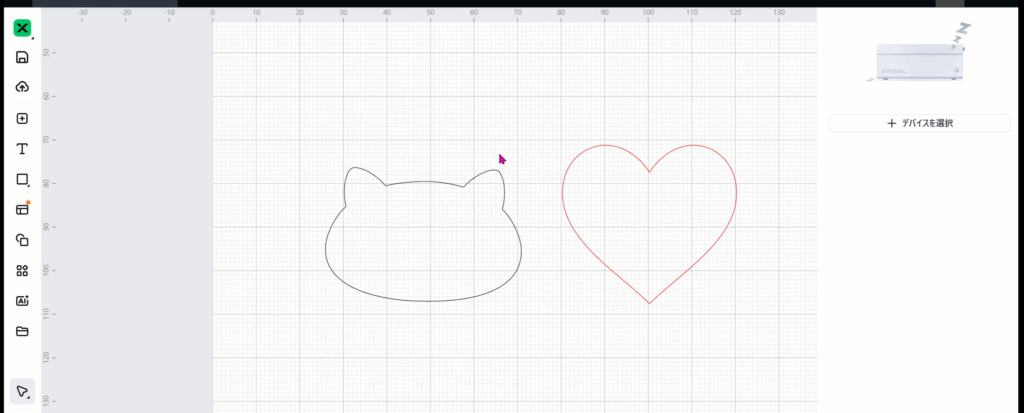Open the folder projects icon
This screenshot has height=413, width=1024.
pos(22,331)
